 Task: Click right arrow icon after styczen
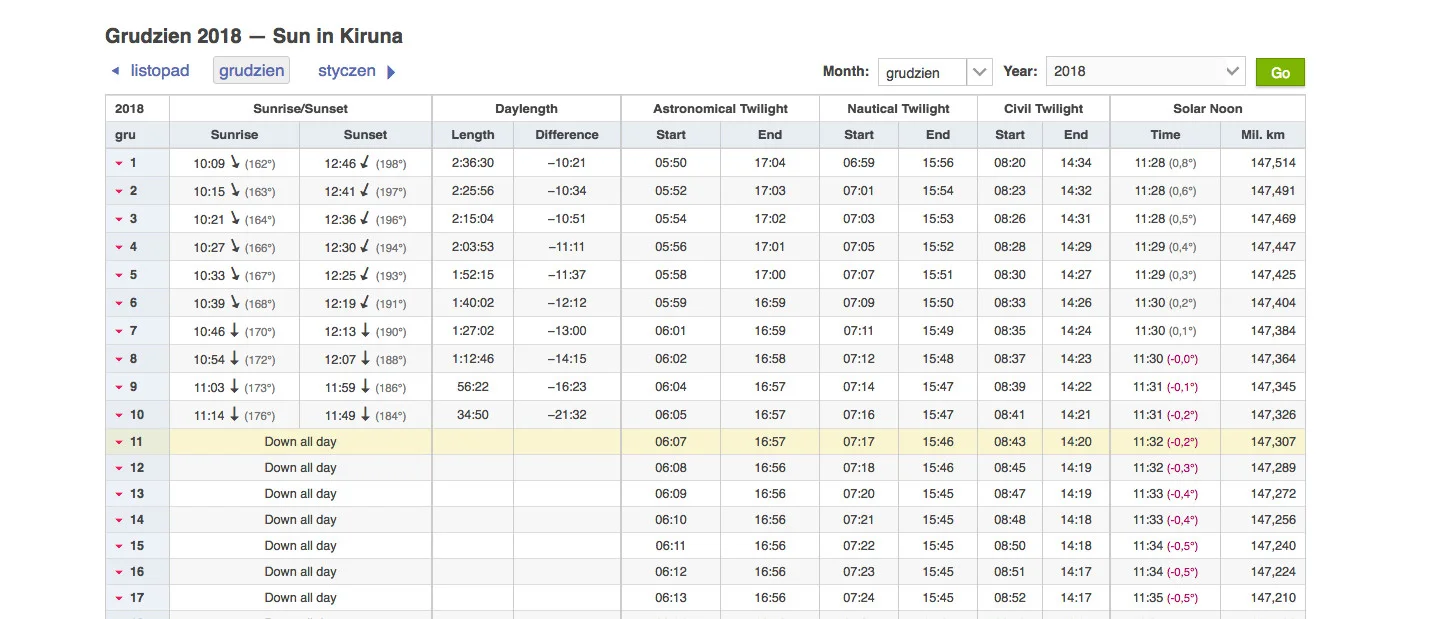point(391,72)
